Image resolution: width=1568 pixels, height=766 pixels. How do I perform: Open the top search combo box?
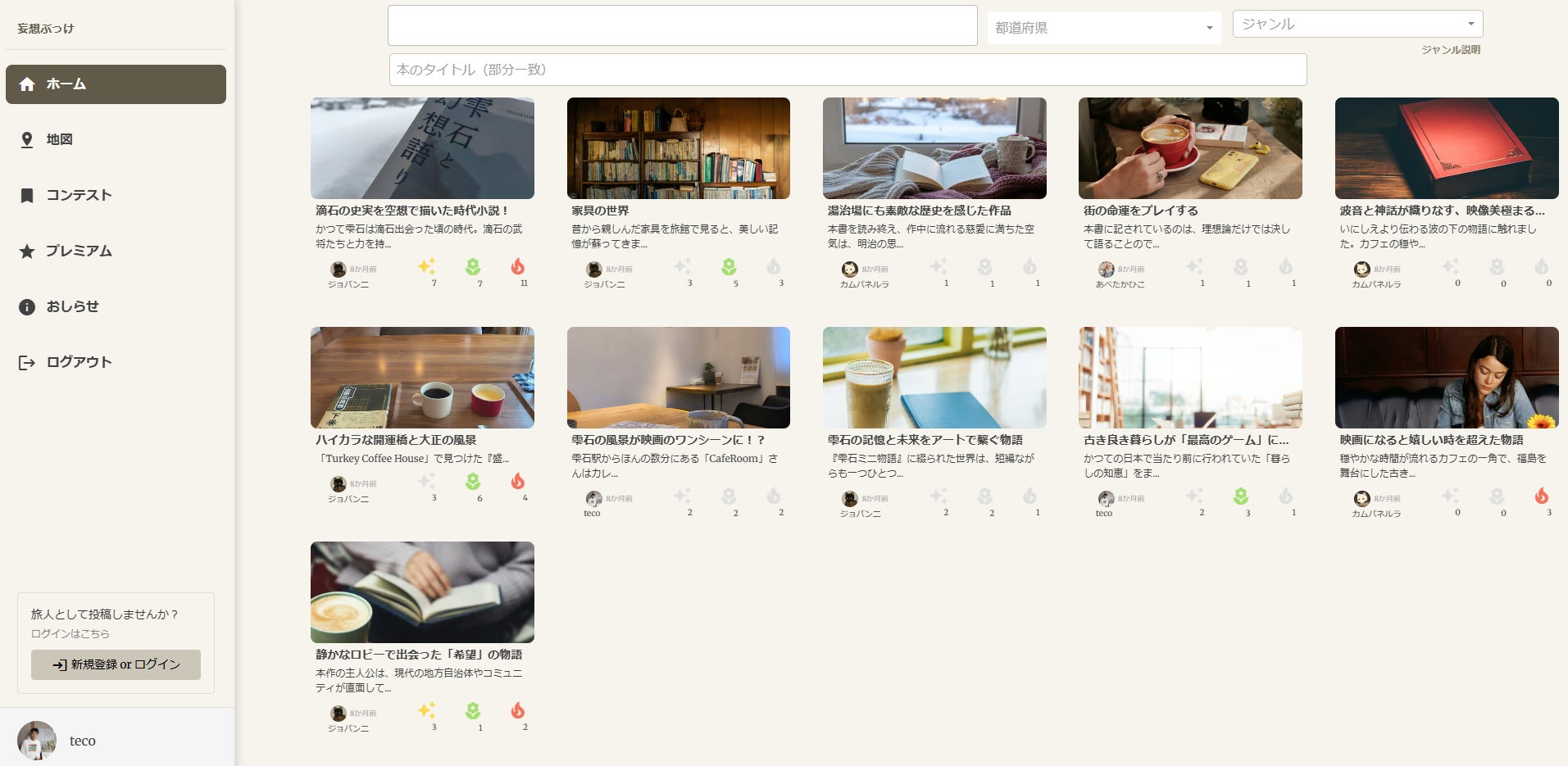pyautogui.click(x=683, y=25)
